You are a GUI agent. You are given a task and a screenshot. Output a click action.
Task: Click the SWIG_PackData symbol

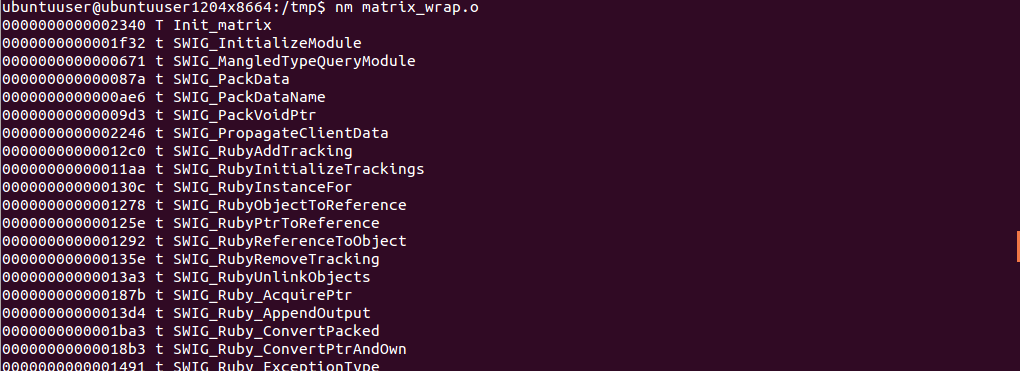pos(232,79)
